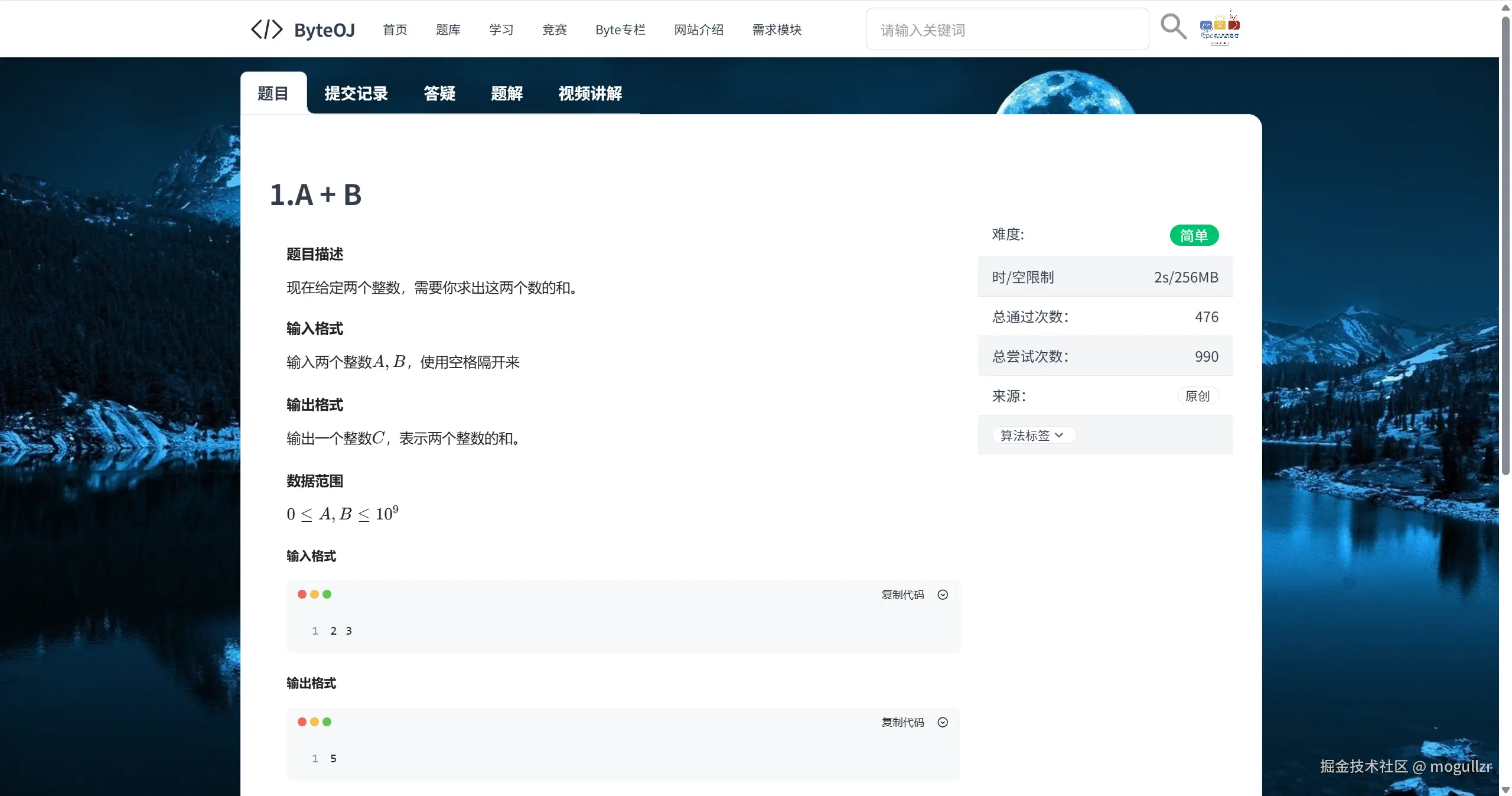
Task: Open the 提交记录 tab
Action: pyautogui.click(x=356, y=93)
